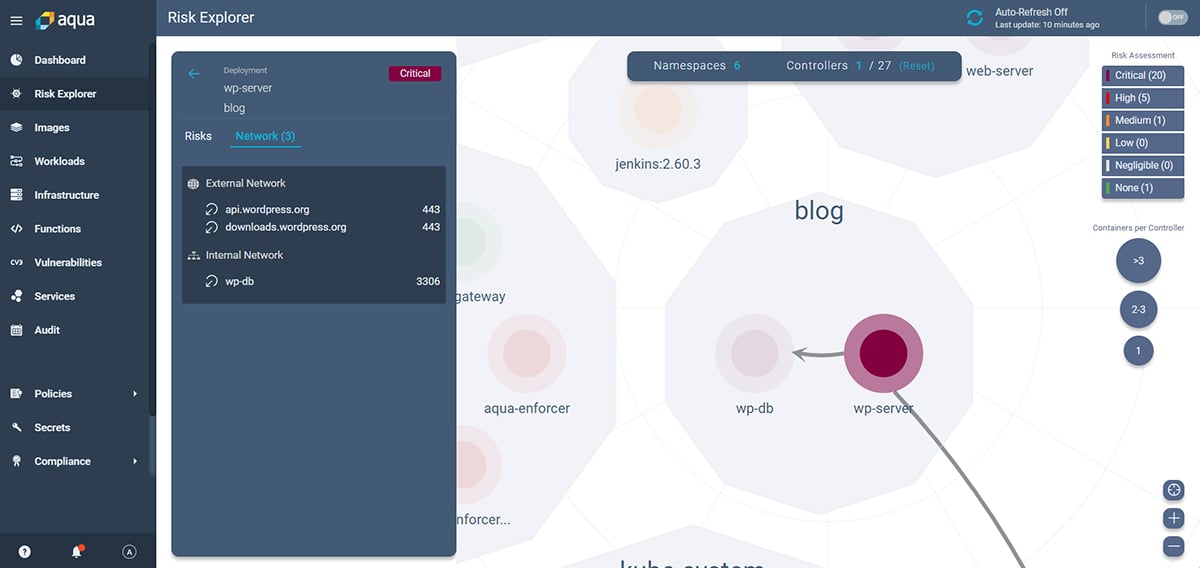Click the Namespaces 6 filter

697,66
